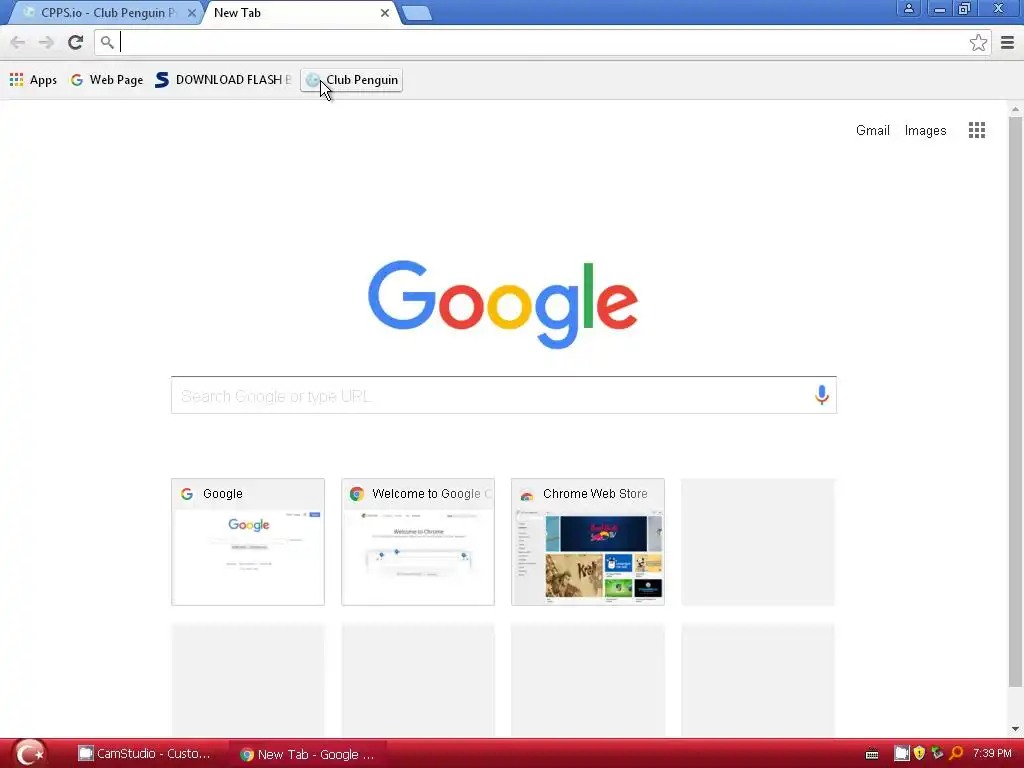Image resolution: width=1024 pixels, height=768 pixels.
Task: Click the scrollbar down arrow
Action: [x=1015, y=729]
